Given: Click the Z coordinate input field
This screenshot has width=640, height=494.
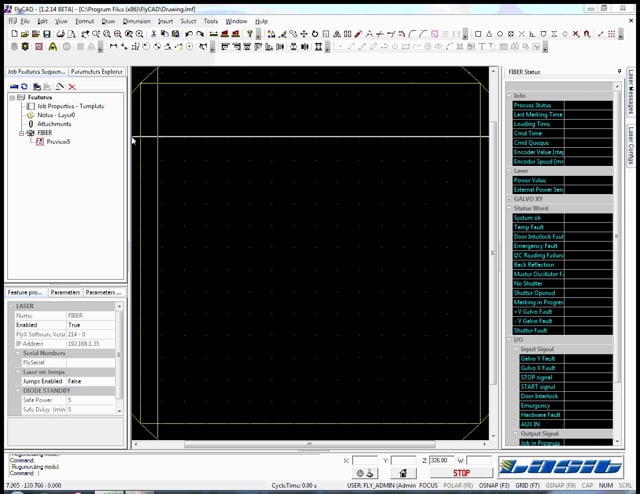Looking at the screenshot, I should click(x=443, y=460).
